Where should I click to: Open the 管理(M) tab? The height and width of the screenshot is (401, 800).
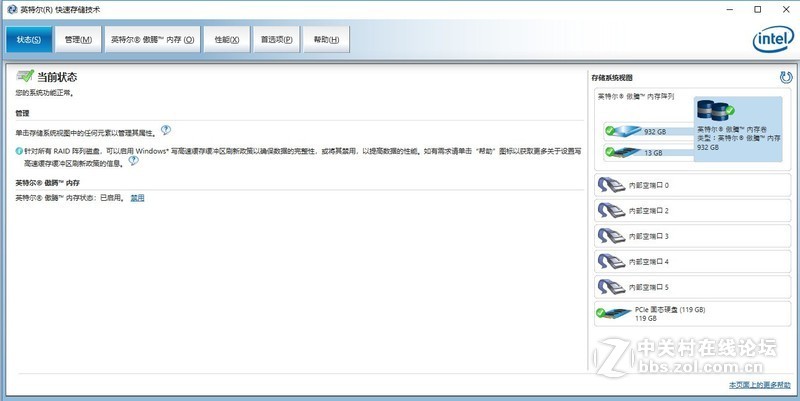pos(79,39)
